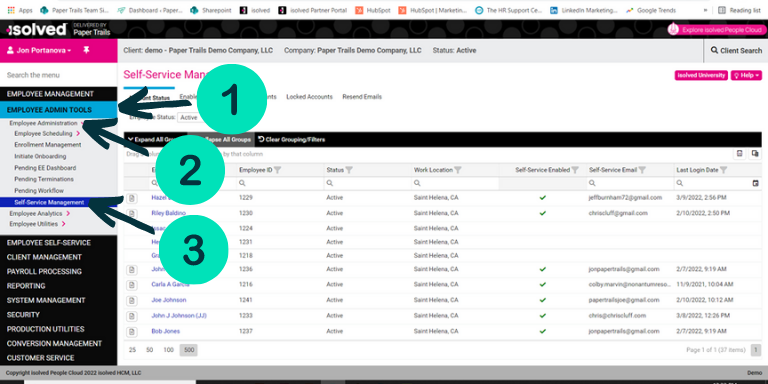The image size is (768, 384).
Task: Open the LinkedIn Marketing bookmark
Action: click(584, 10)
